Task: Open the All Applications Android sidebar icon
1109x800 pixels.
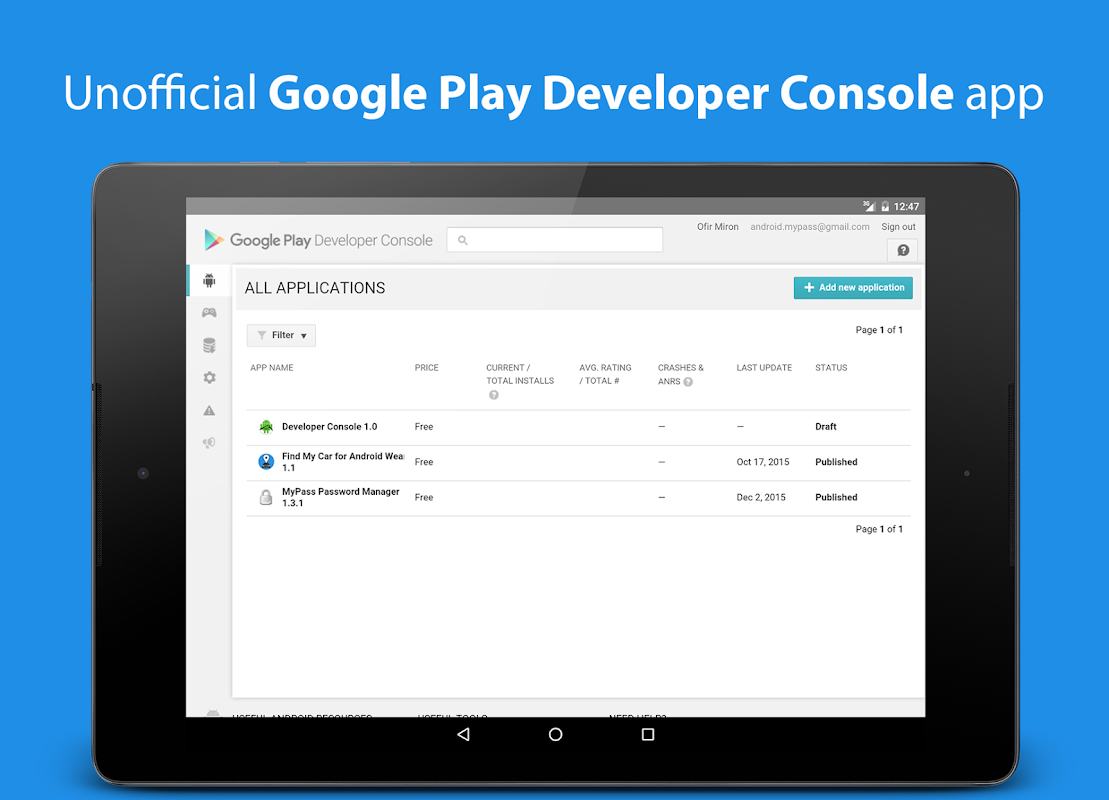Action: (x=209, y=281)
